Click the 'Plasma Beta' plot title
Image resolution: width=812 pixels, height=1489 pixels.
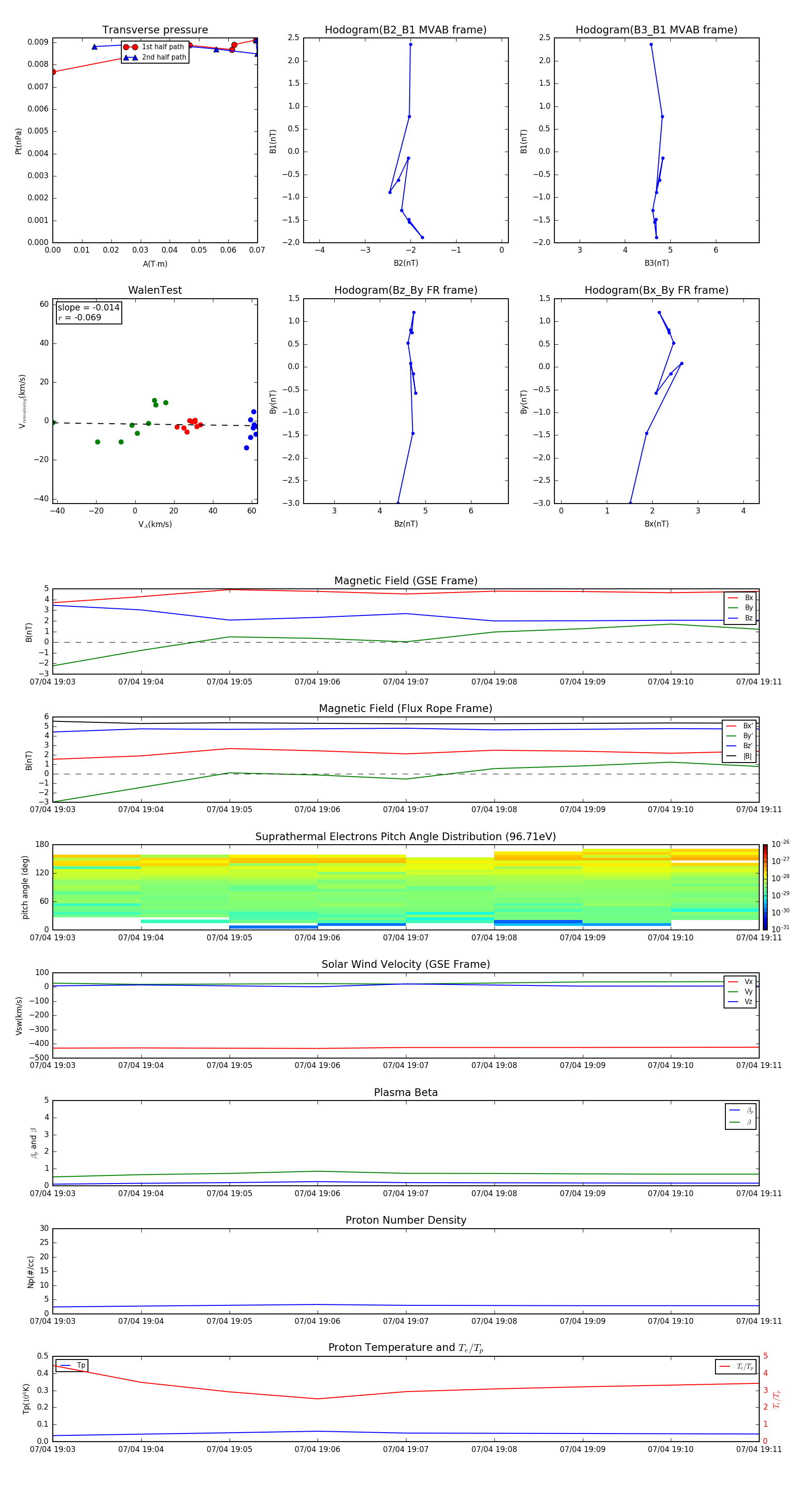[406, 1092]
